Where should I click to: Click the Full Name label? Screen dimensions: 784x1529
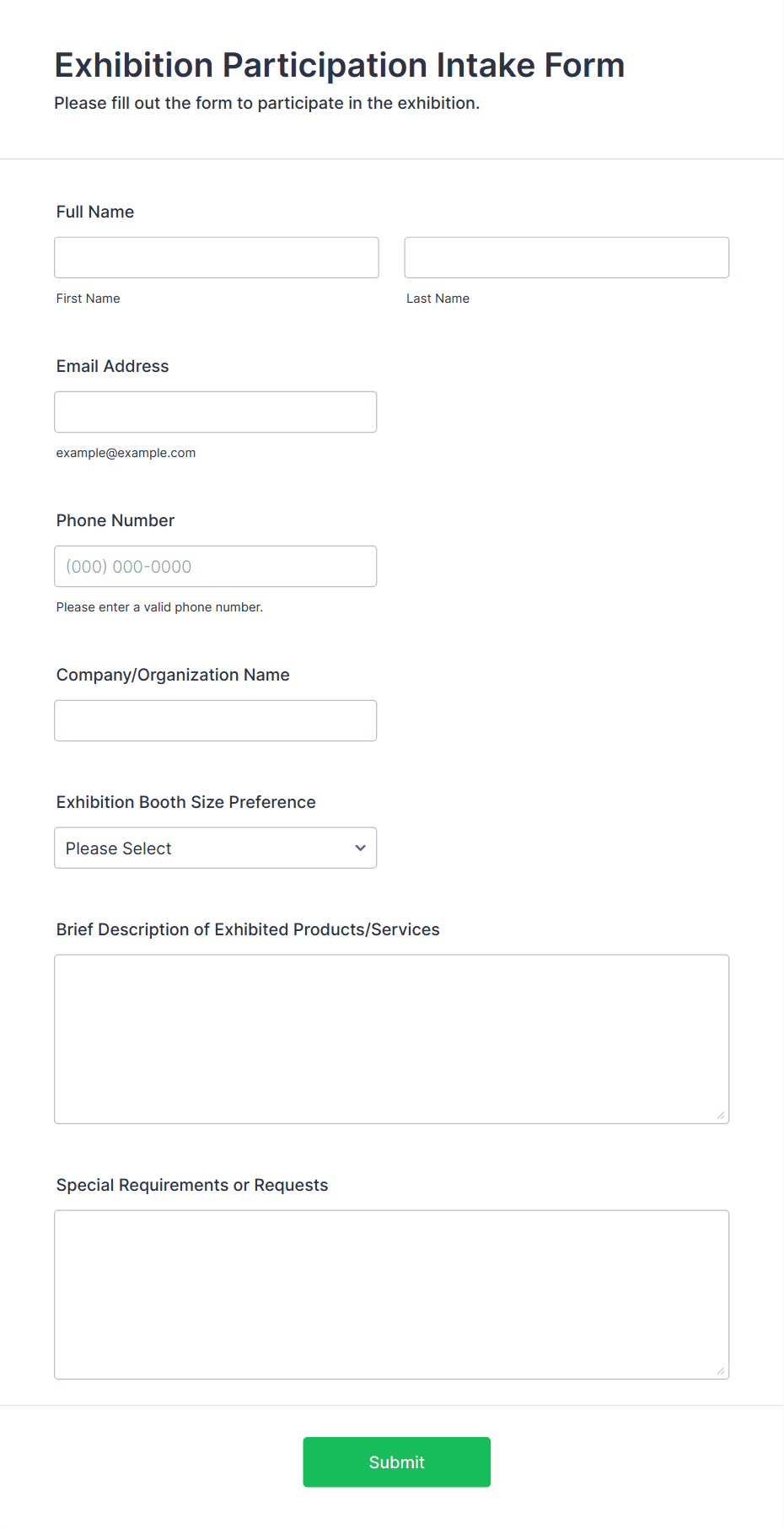[x=95, y=212]
